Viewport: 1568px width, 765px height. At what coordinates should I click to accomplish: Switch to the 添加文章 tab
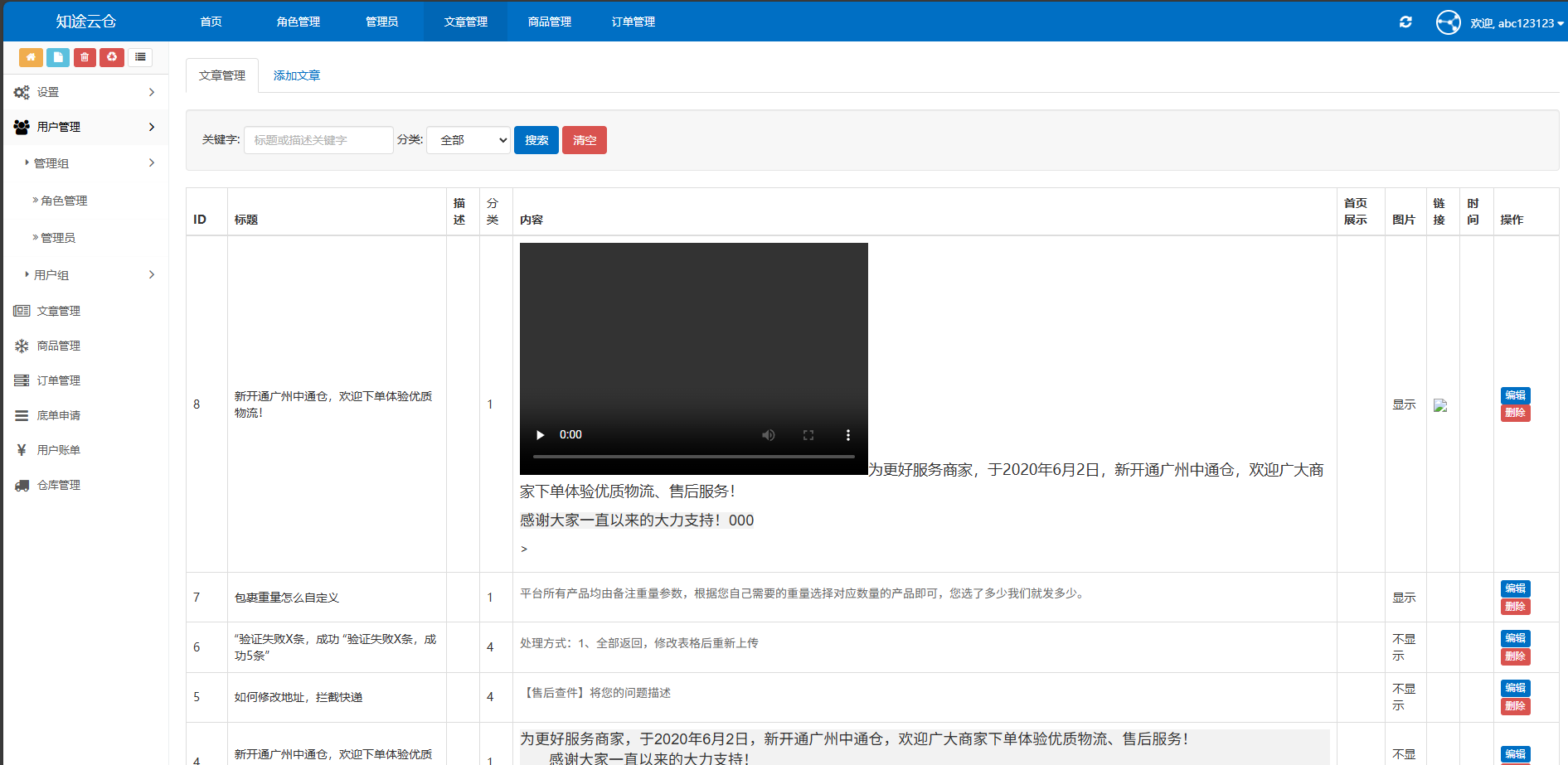[x=297, y=75]
